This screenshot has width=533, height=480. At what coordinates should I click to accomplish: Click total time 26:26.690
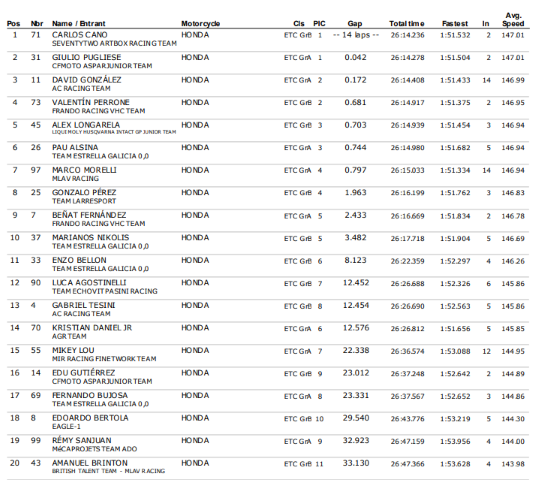pos(407,306)
